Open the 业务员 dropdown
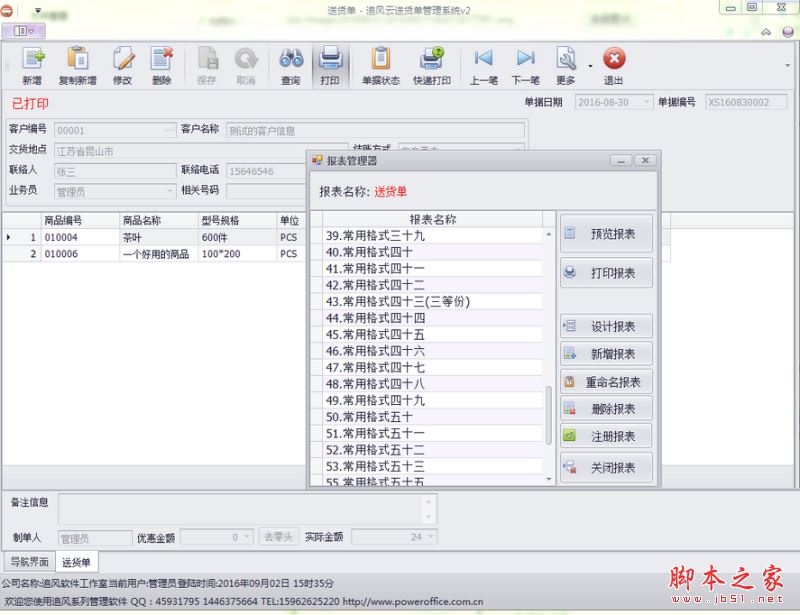This screenshot has width=800, height=615. (x=170, y=191)
